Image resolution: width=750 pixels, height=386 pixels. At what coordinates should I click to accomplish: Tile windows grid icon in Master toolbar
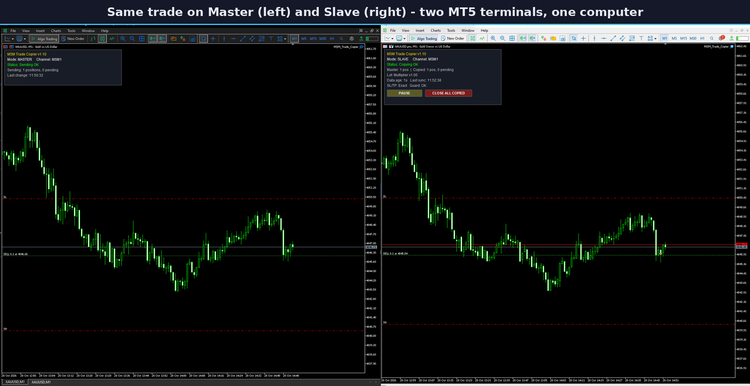point(142,39)
